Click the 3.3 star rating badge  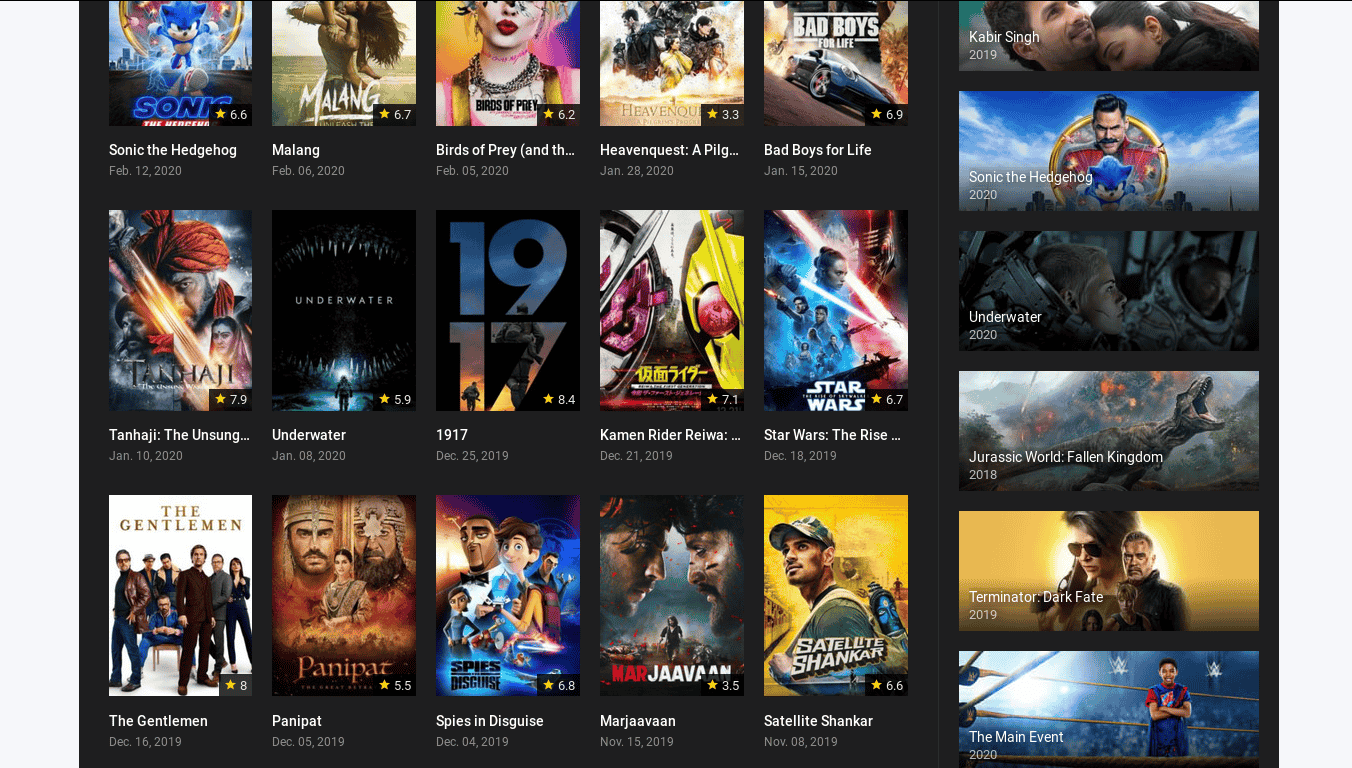(723, 114)
